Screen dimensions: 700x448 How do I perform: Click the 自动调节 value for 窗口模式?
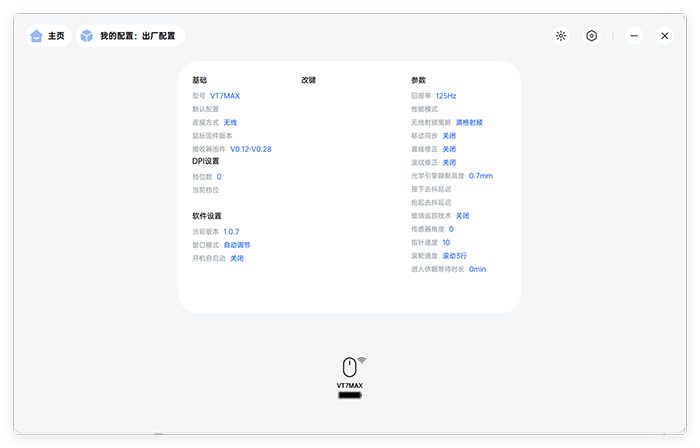click(237, 244)
